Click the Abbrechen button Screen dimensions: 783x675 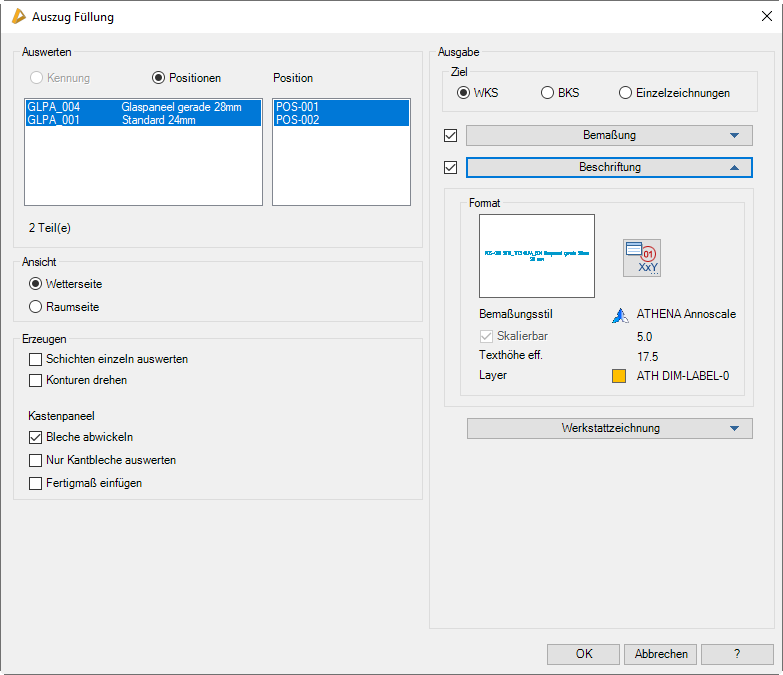(x=661, y=654)
